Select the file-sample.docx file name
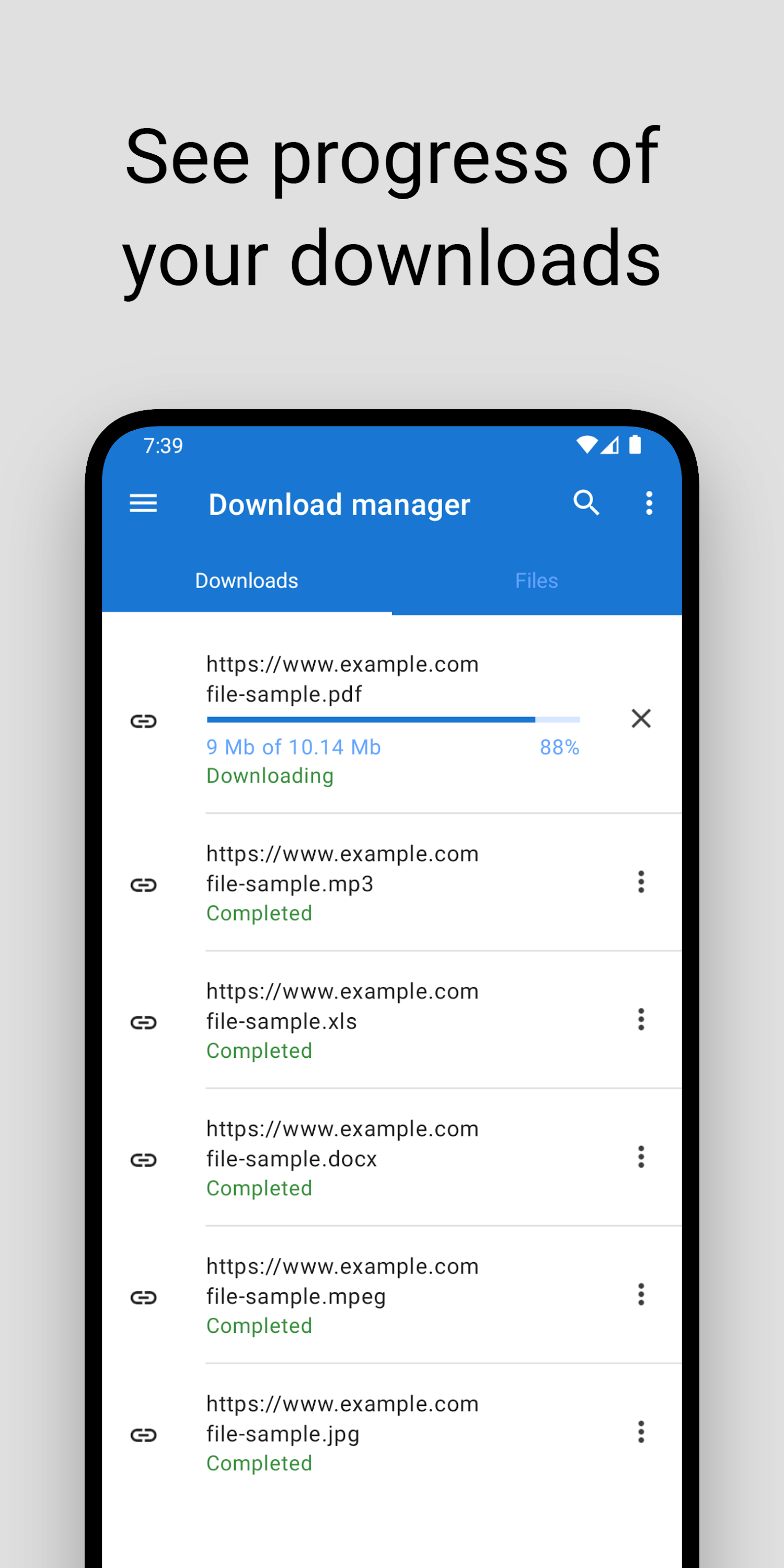The height and width of the screenshot is (1568, 784). tap(292, 1159)
